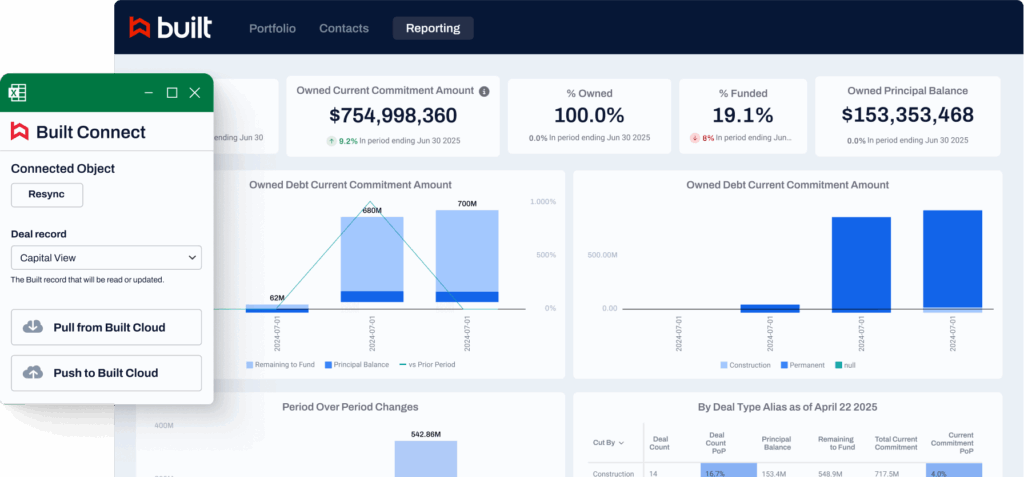Click the Excel icon in title bar
Image resolution: width=1024 pixels, height=477 pixels.
18,92
